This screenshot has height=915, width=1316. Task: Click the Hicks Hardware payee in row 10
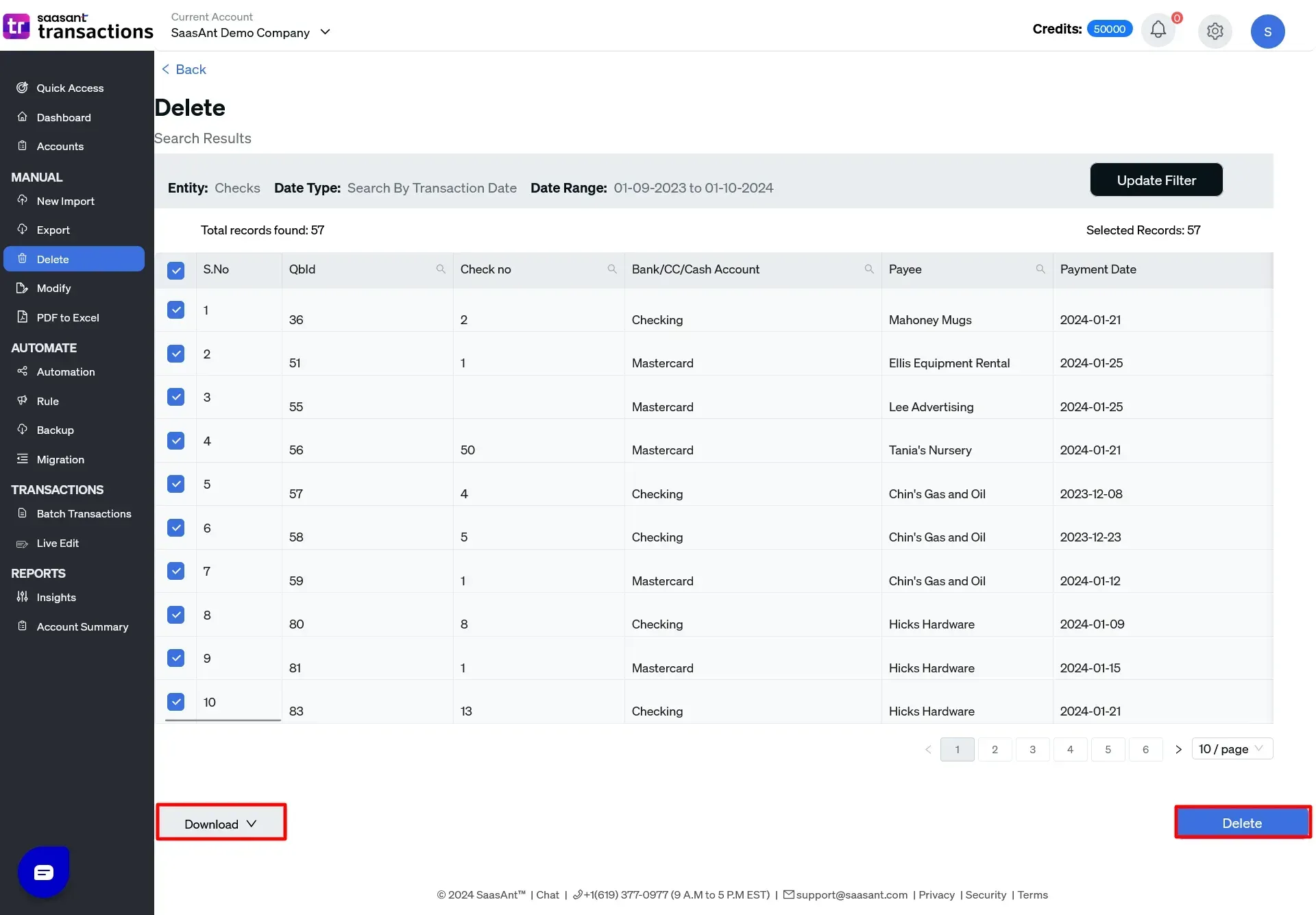[931, 711]
